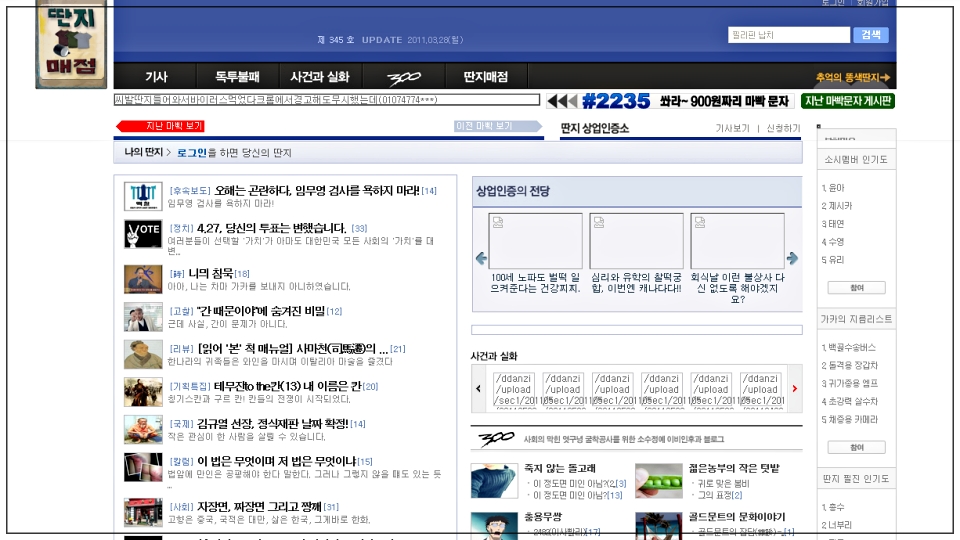Viewport: 960px width, 540px height.
Task: Follow the 추억의 똥색딴지 link
Action: pos(852,78)
